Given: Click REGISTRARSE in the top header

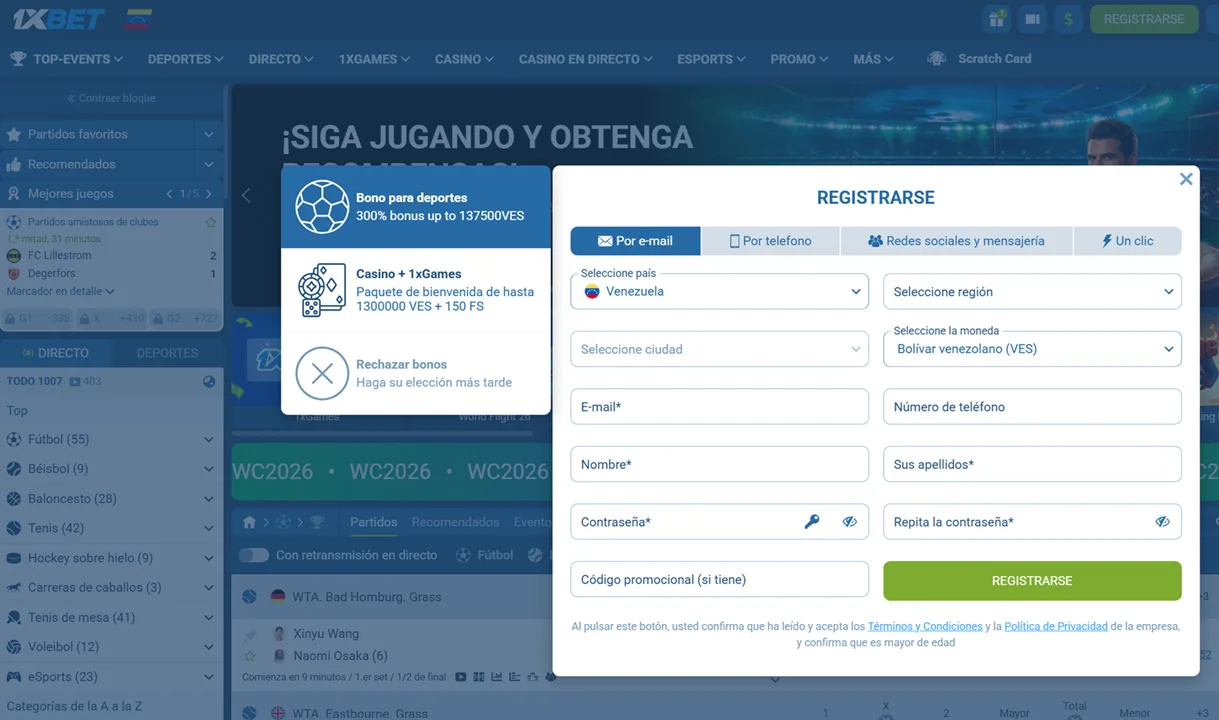Looking at the screenshot, I should (1144, 19).
